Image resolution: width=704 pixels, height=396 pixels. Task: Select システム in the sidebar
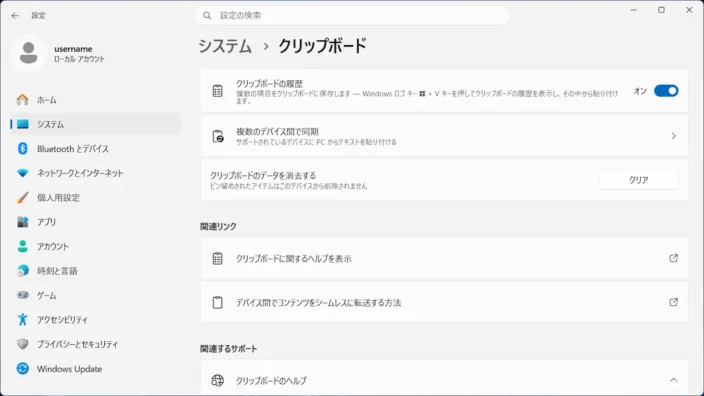pos(95,124)
